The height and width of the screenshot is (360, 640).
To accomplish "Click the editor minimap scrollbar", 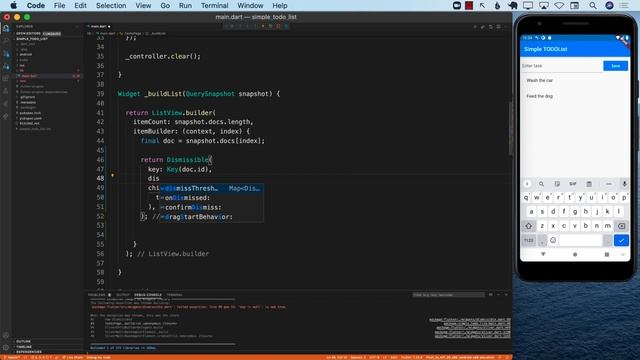I will click(x=510, y=129).
